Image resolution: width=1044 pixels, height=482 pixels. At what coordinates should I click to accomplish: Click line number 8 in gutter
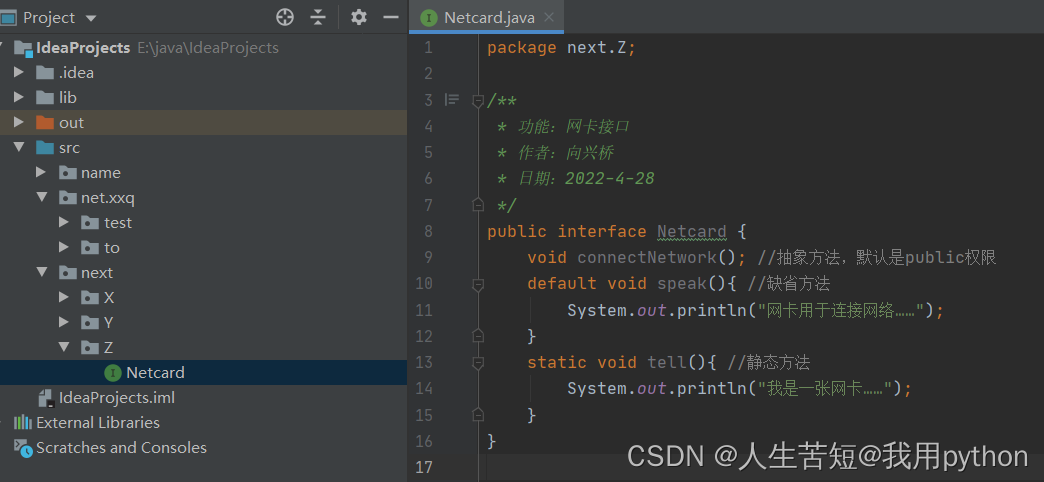pyautogui.click(x=427, y=232)
